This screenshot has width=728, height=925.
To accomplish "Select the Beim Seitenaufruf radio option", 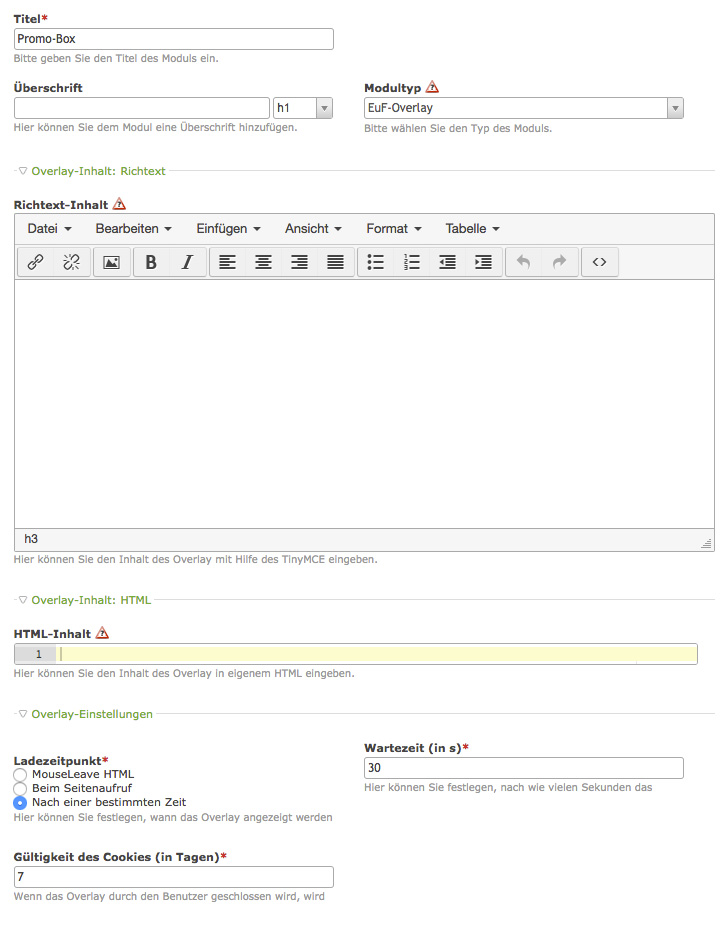I will pos(20,788).
